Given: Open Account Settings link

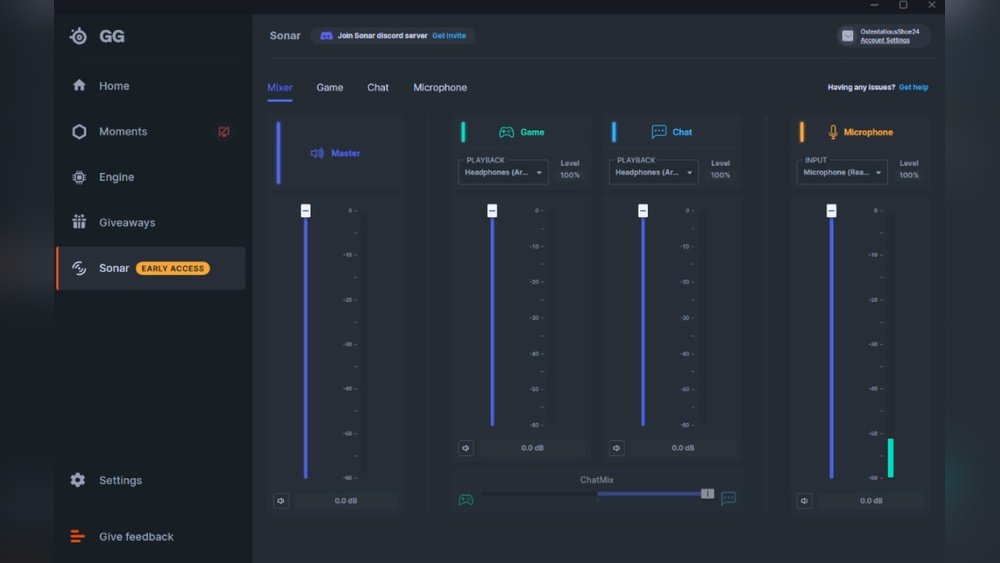Looking at the screenshot, I should pos(885,40).
